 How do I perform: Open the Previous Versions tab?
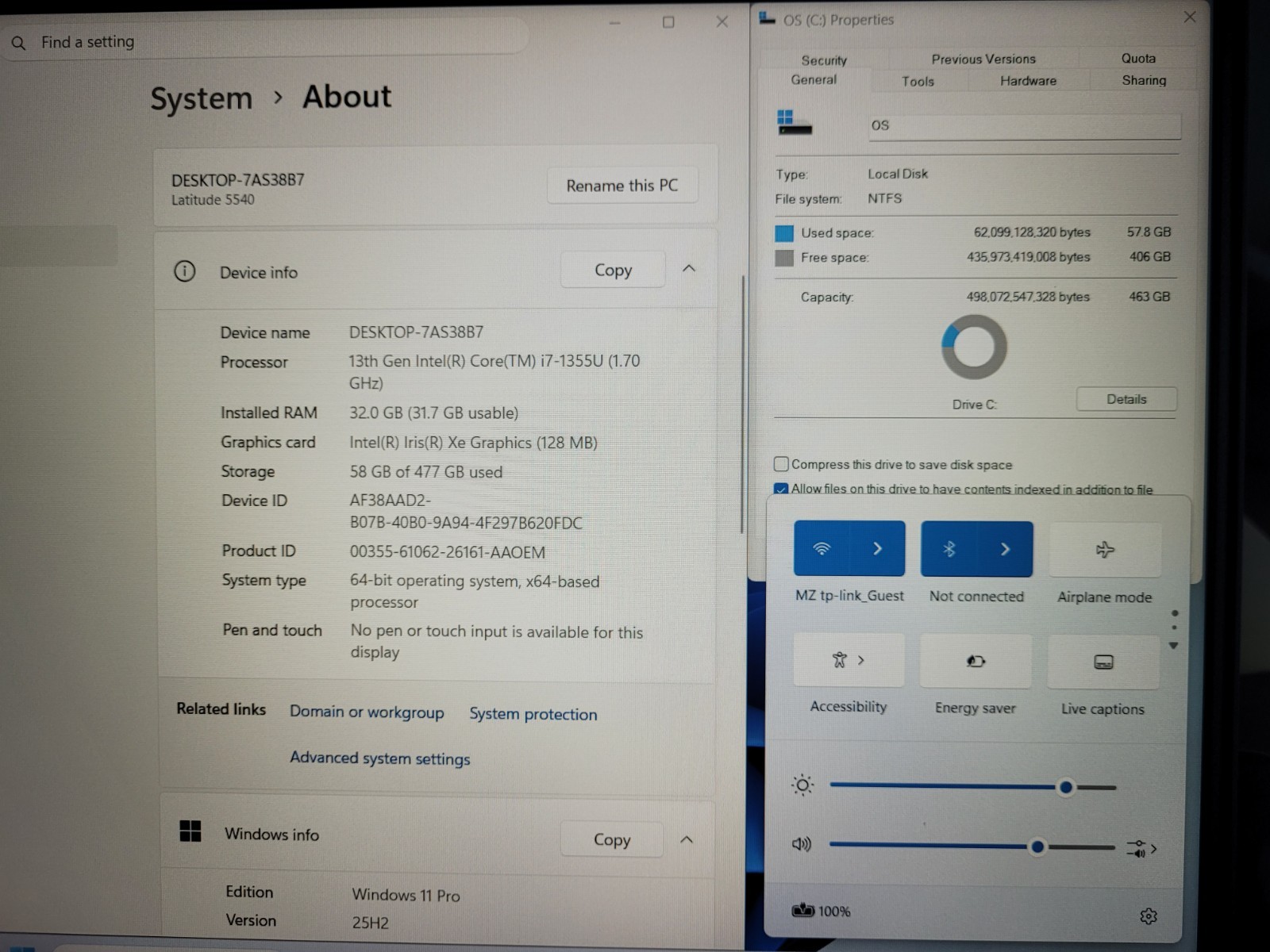[983, 59]
